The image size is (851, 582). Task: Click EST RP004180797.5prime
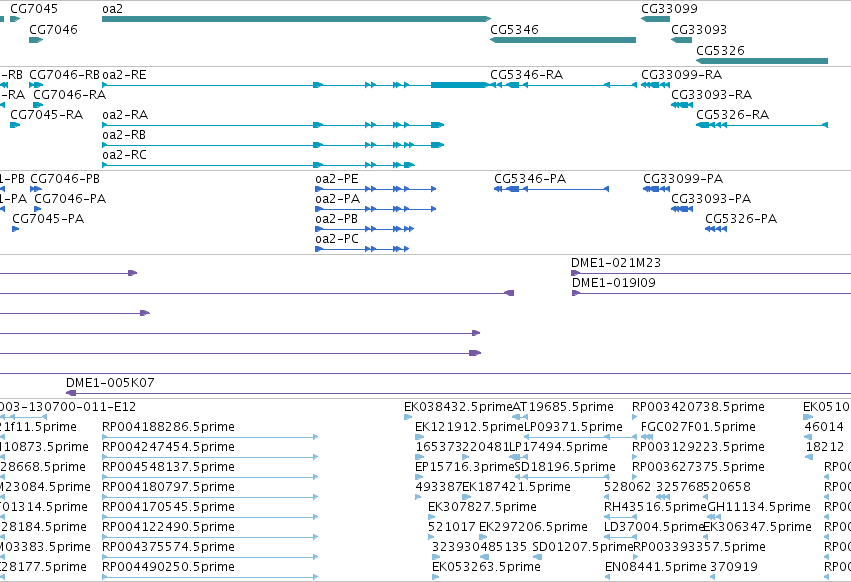tap(168, 488)
